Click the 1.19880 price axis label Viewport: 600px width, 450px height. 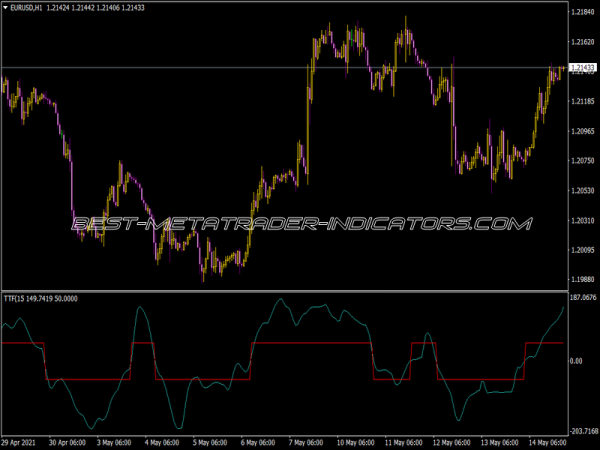[581, 279]
